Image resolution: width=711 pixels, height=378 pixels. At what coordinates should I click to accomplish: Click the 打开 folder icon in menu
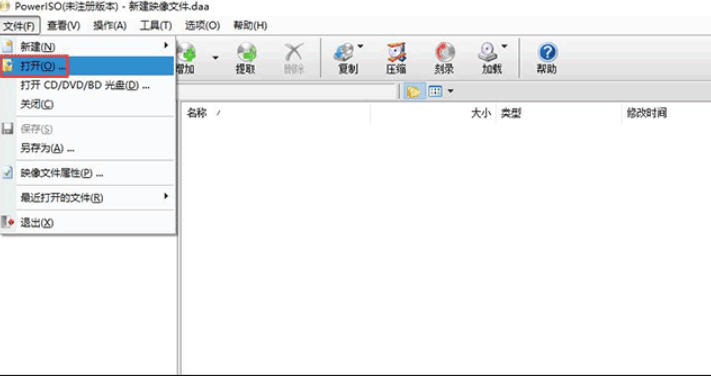(x=8, y=66)
